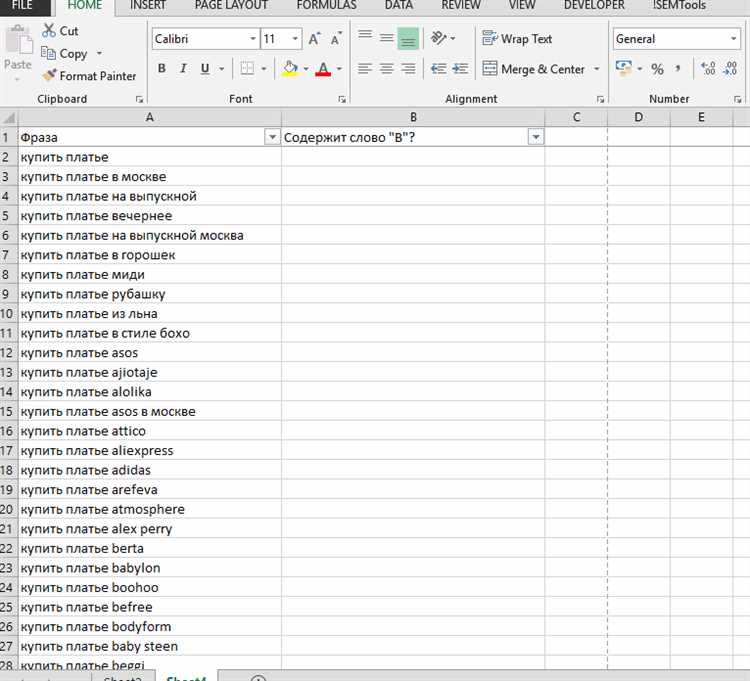Viewport: 750px width, 681px height.
Task: Open the text orientation tool
Action: pyautogui.click(x=439, y=38)
